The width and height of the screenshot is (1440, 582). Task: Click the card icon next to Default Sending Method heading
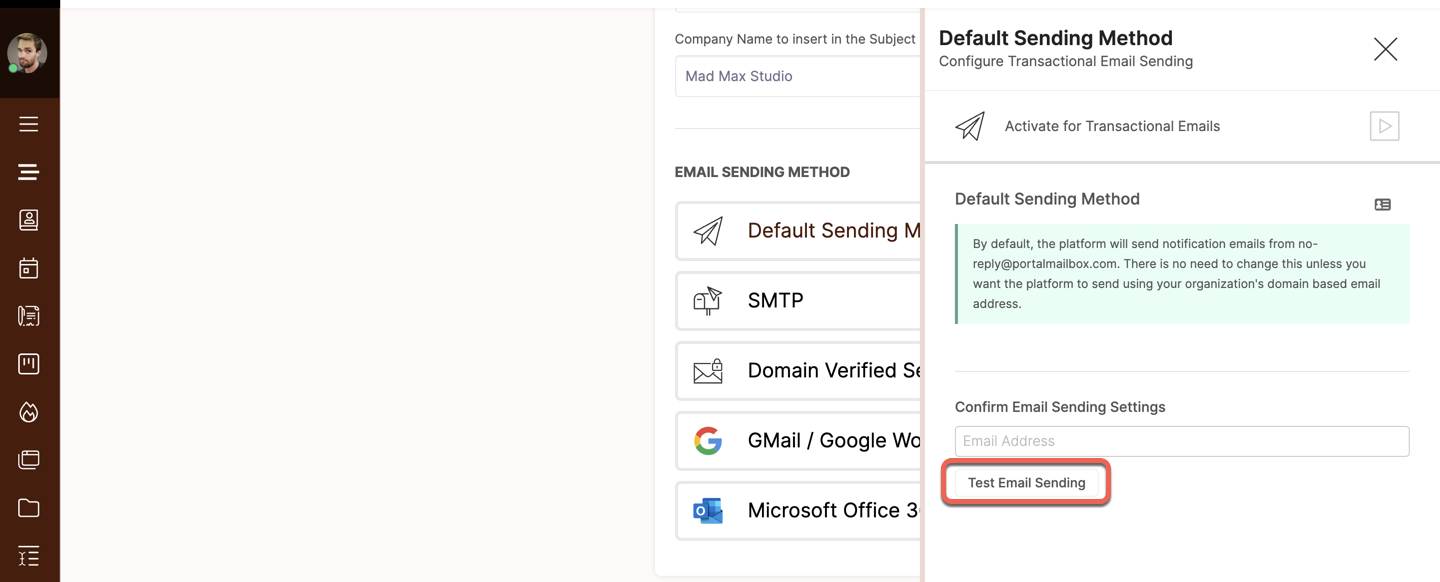(1383, 204)
